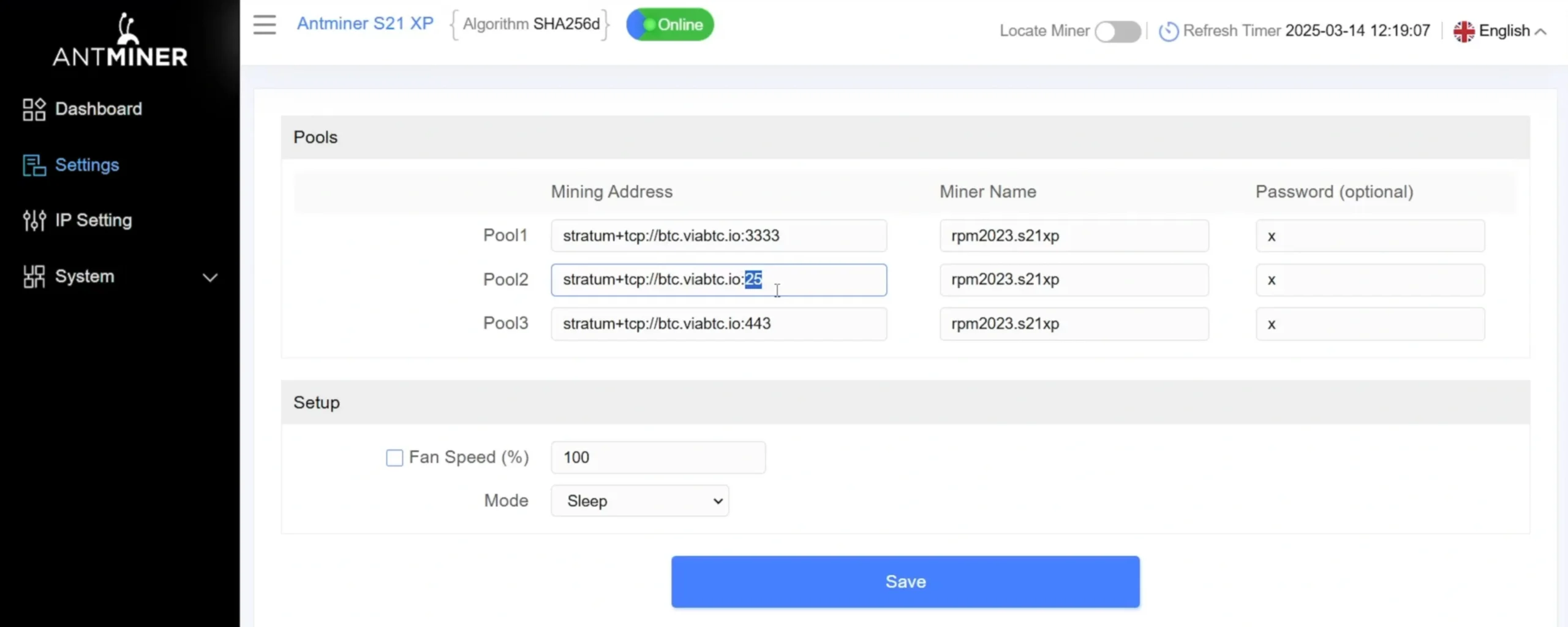Click the Pool3 row label

pyautogui.click(x=505, y=323)
